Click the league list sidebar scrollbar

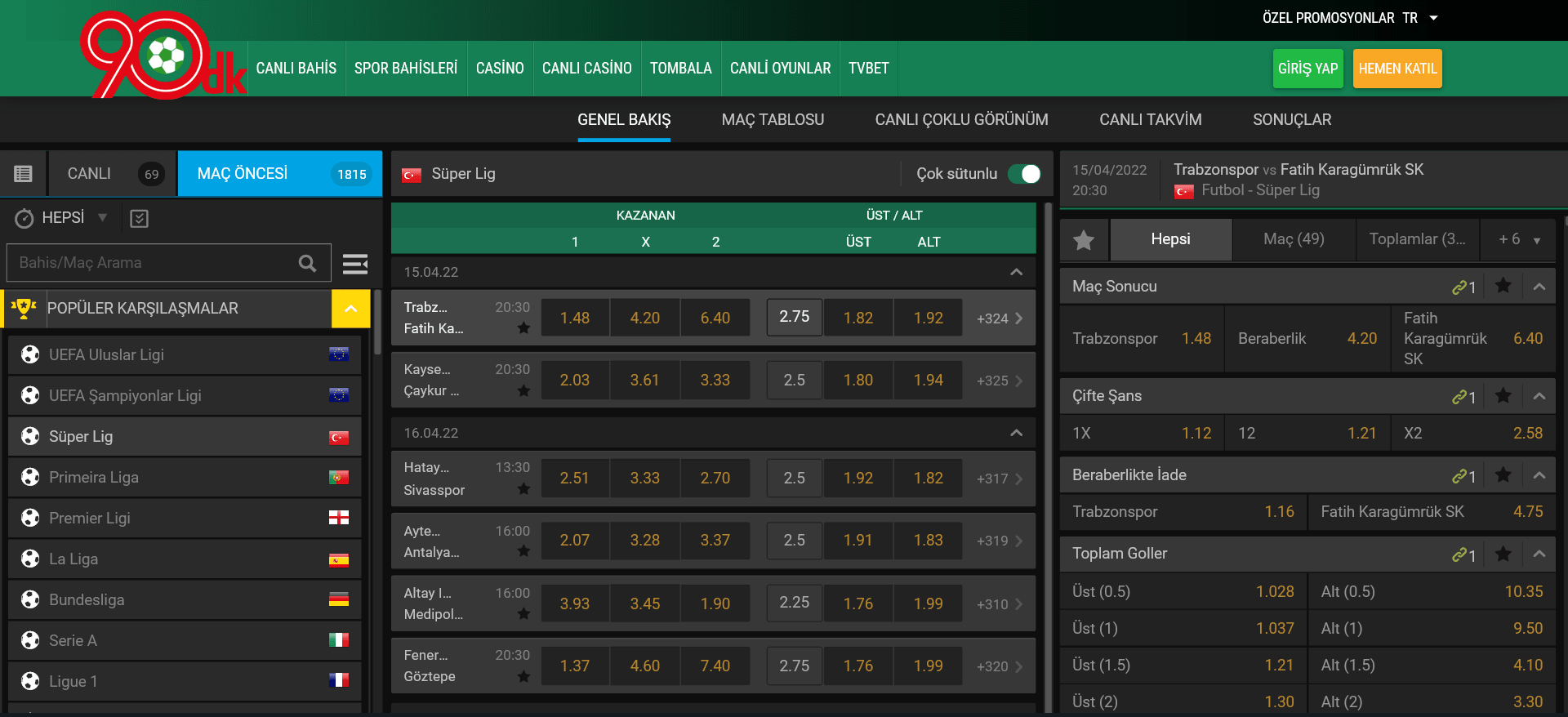point(378,323)
